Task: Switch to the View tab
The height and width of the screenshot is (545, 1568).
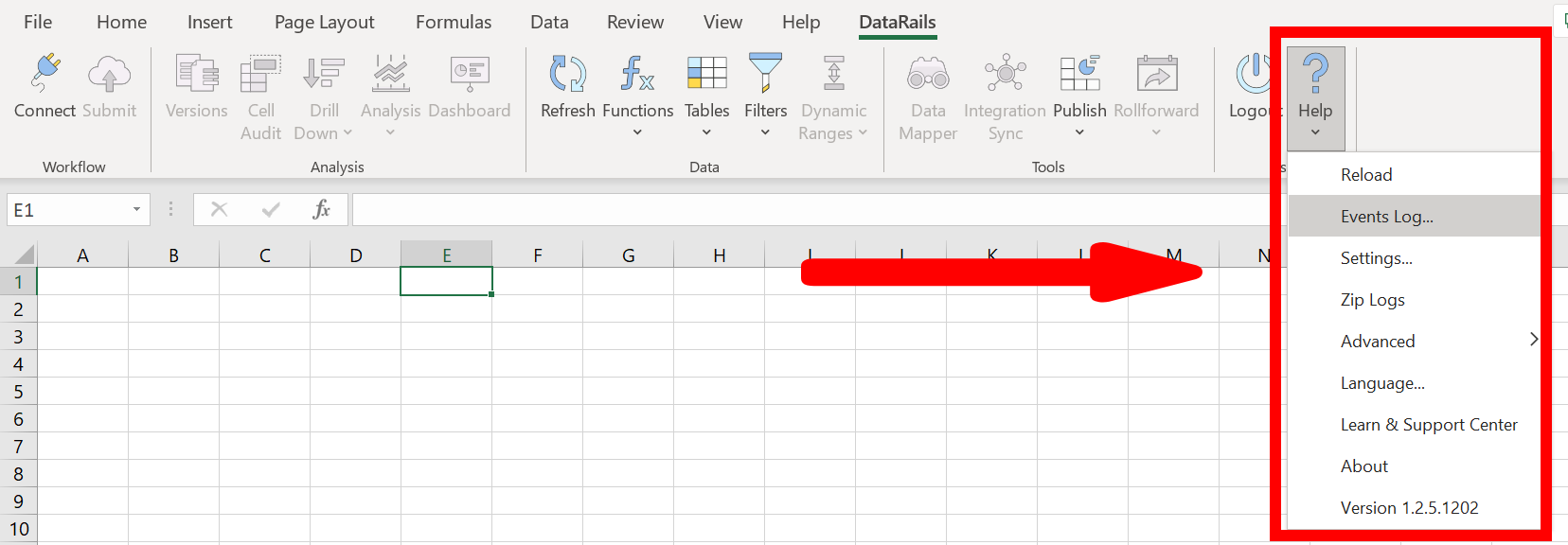Action: (x=722, y=22)
